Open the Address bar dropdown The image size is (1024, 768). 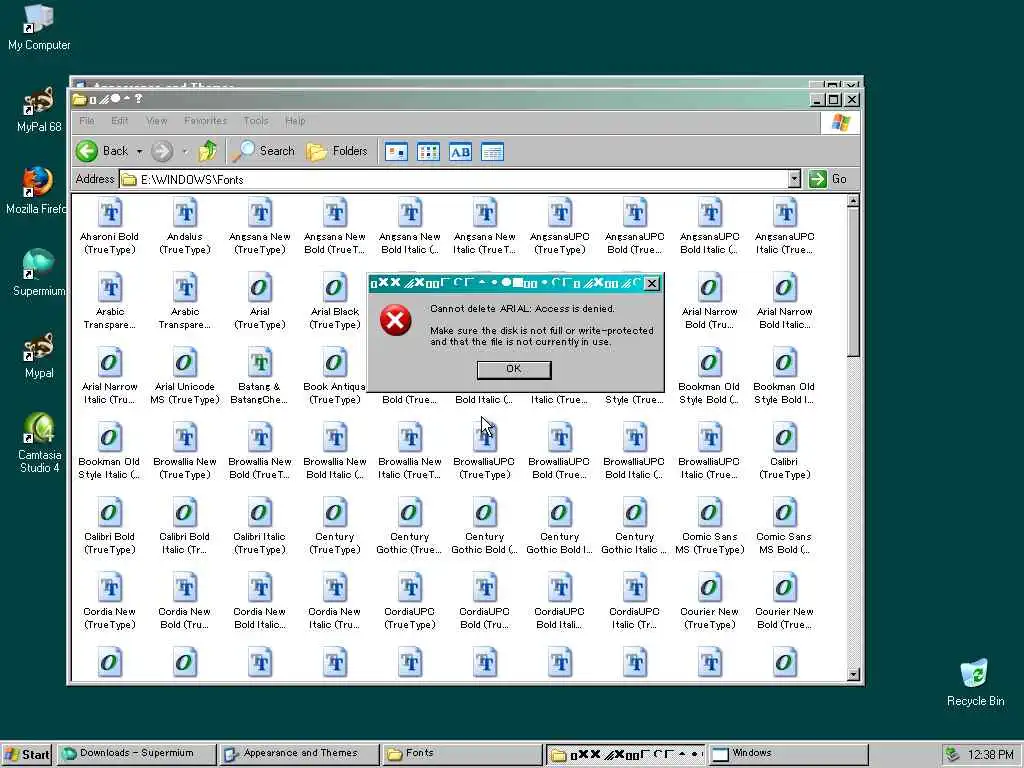tap(793, 179)
